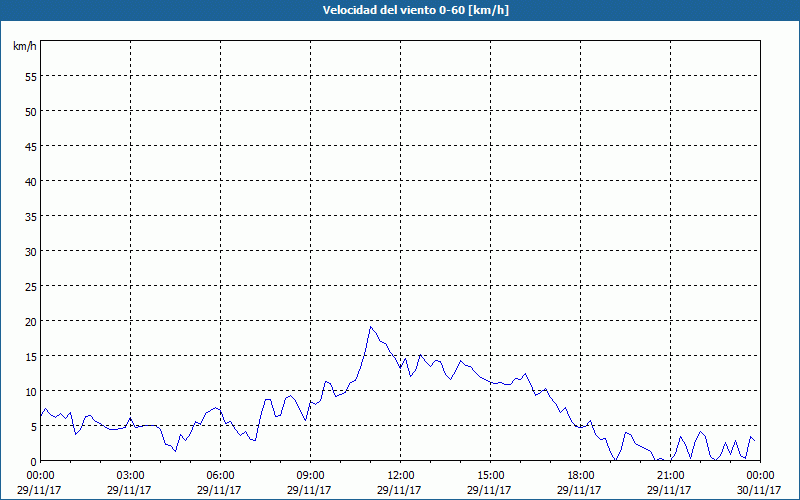
Task: Click the y-axis value 45
Action: tap(31, 146)
